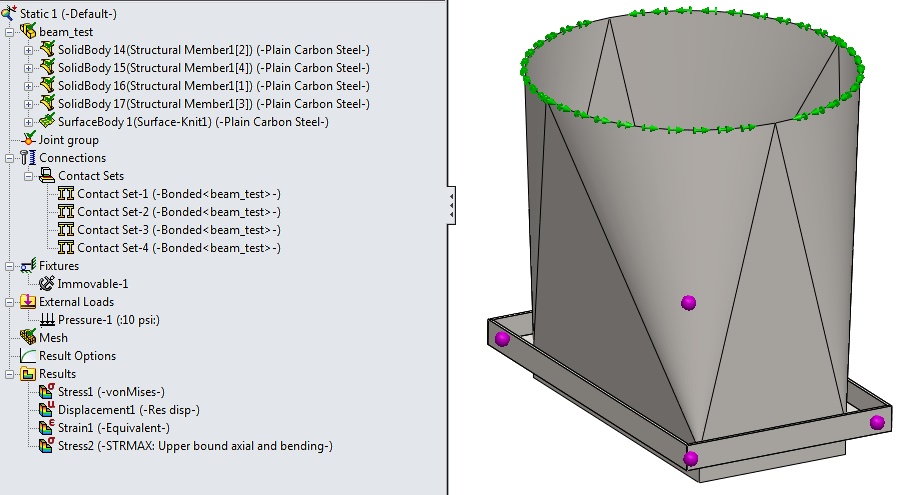Open Stress2 STRMAX axial and bending label
Screen dimensions: 907x495
pos(195,446)
